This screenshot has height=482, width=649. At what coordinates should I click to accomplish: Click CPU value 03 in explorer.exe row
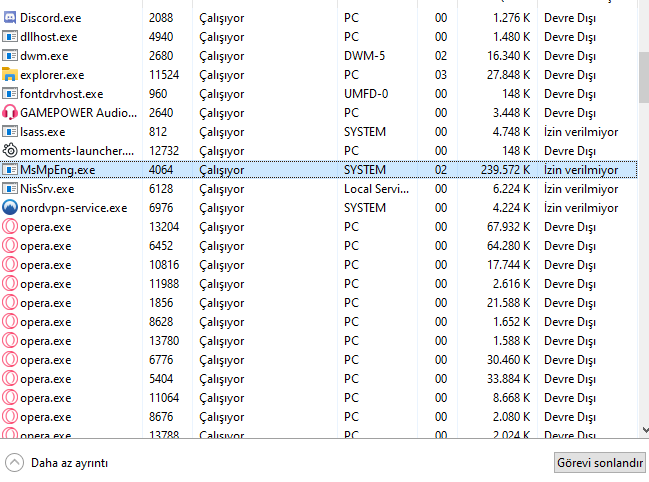coord(441,75)
